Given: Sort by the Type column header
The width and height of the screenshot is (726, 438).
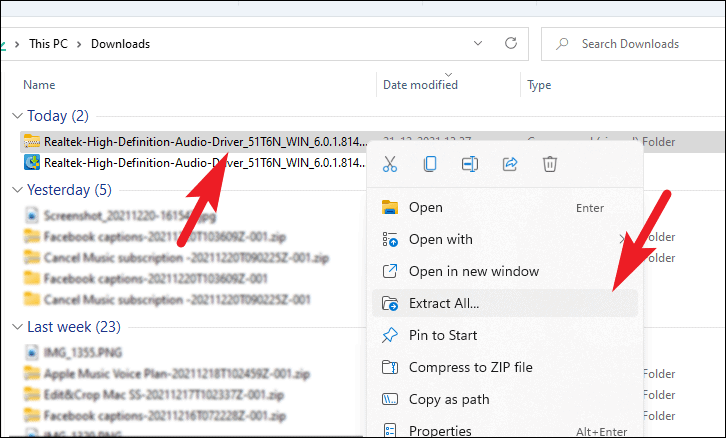Looking at the screenshot, I should pyautogui.click(x=539, y=85).
